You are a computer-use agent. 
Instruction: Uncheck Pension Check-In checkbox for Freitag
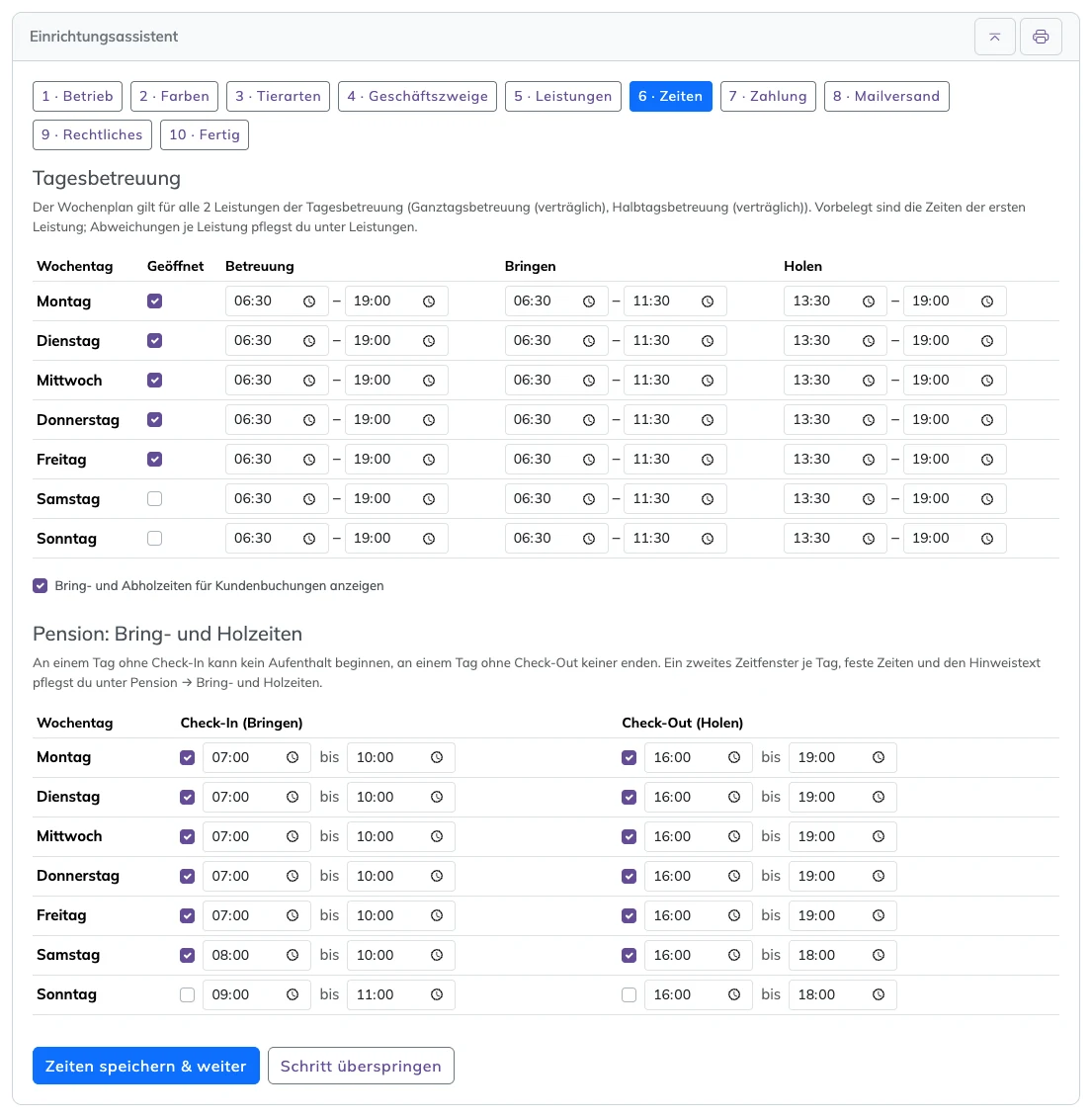188,915
